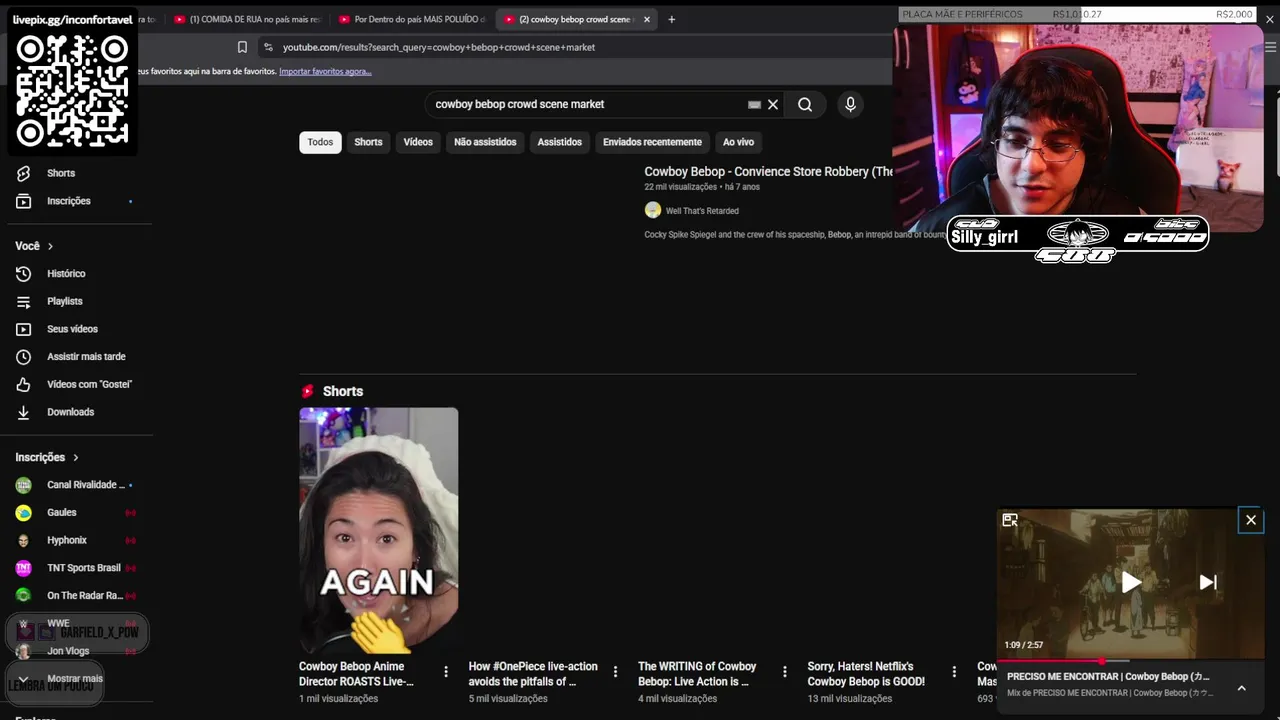Open Cowboy Bebop Convience Store Robbery video
The image size is (1280, 720).
[768, 172]
